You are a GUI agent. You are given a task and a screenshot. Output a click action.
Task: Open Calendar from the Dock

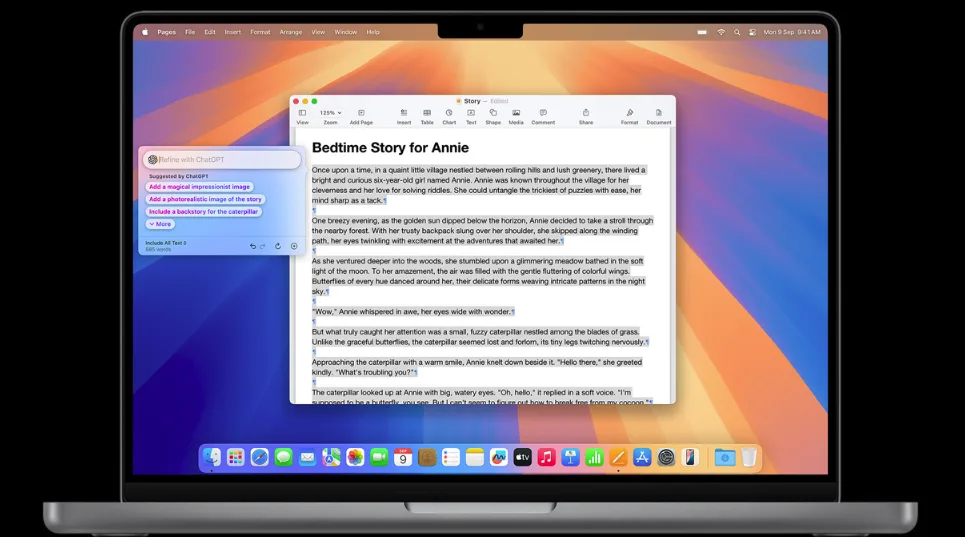(x=403, y=457)
